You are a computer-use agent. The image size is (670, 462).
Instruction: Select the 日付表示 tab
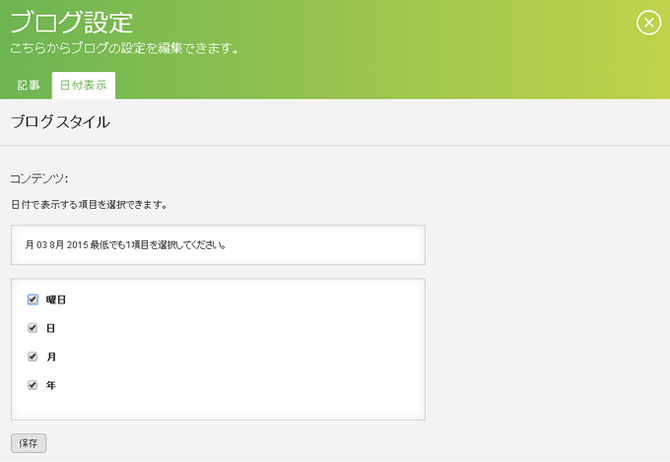[x=83, y=85]
